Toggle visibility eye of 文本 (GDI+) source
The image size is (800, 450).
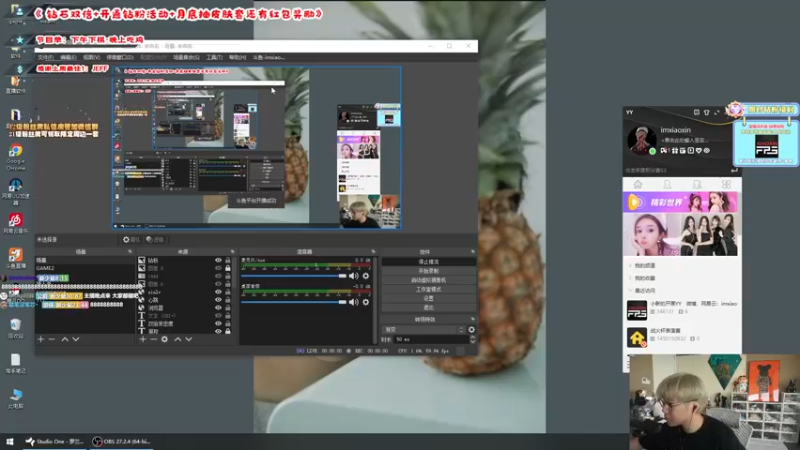click(x=218, y=316)
